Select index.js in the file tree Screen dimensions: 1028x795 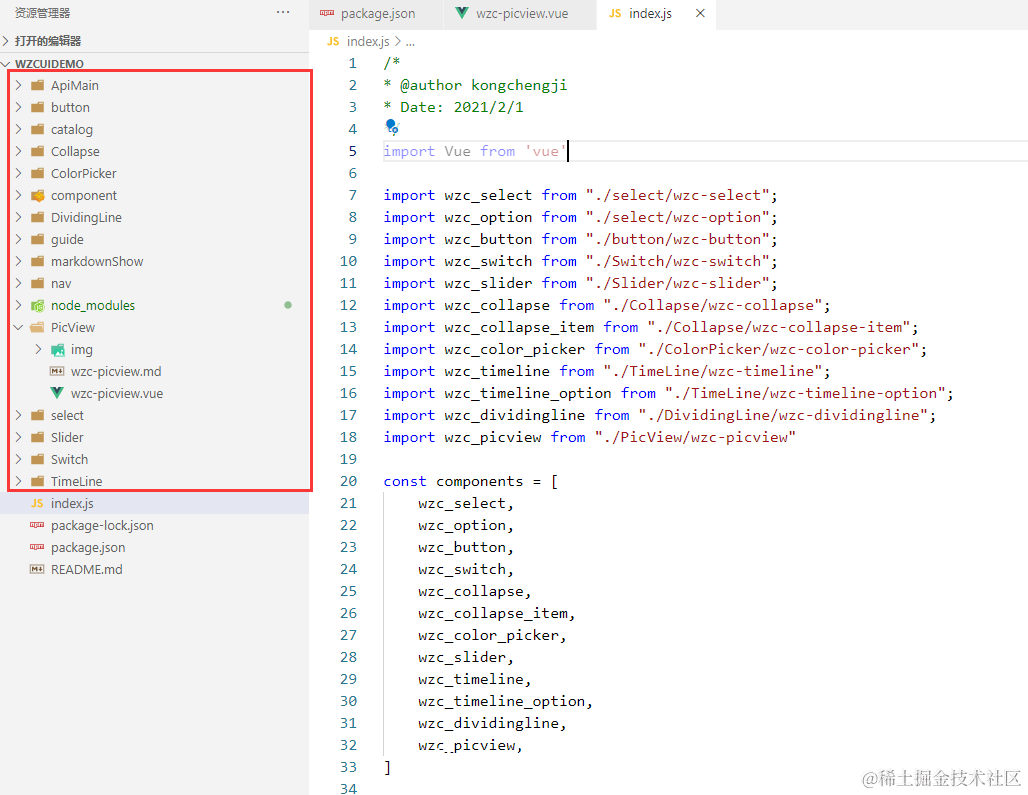(x=154, y=503)
